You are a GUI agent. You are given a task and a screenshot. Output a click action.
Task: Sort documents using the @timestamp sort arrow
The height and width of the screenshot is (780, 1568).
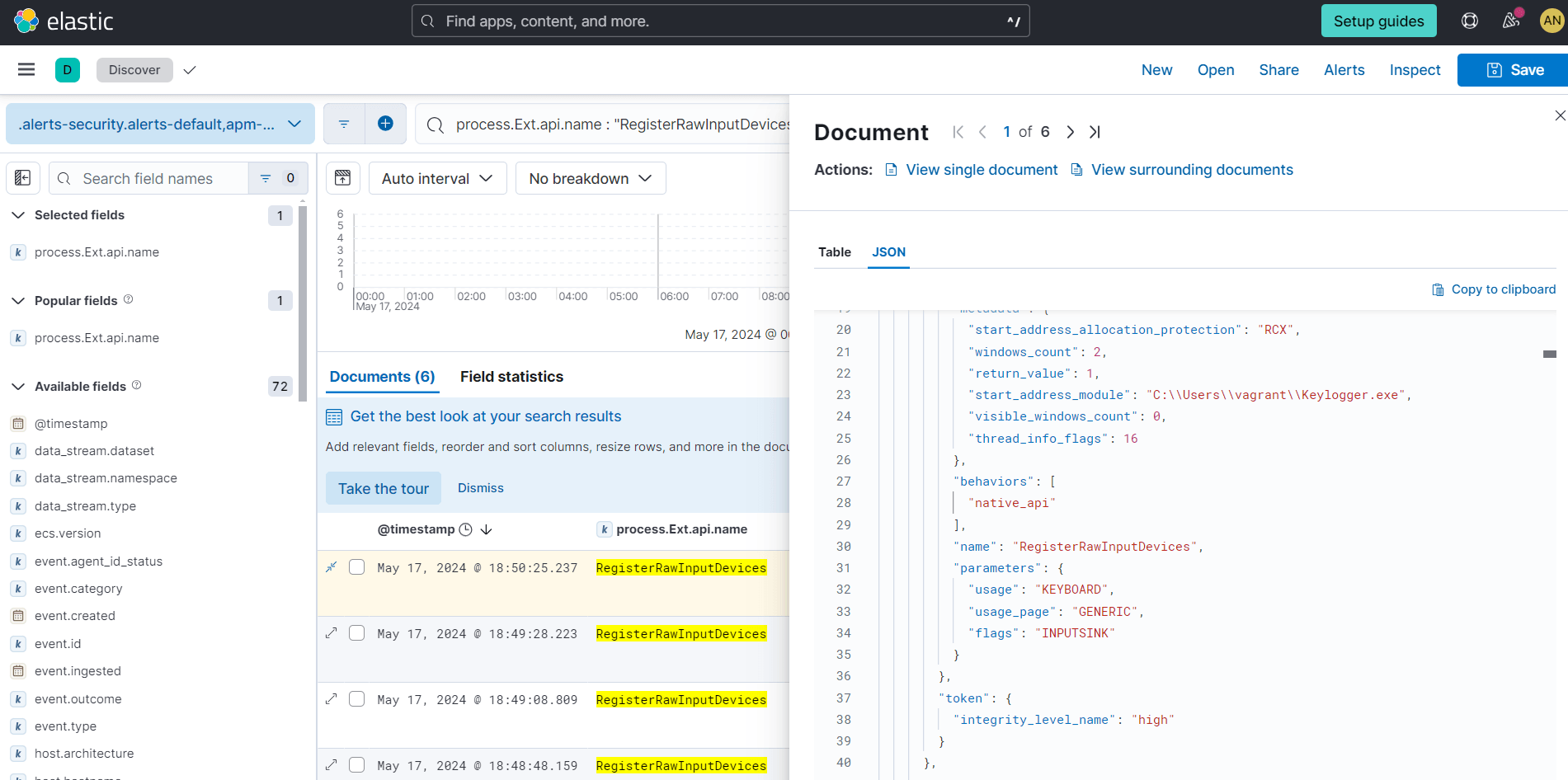pos(486,529)
